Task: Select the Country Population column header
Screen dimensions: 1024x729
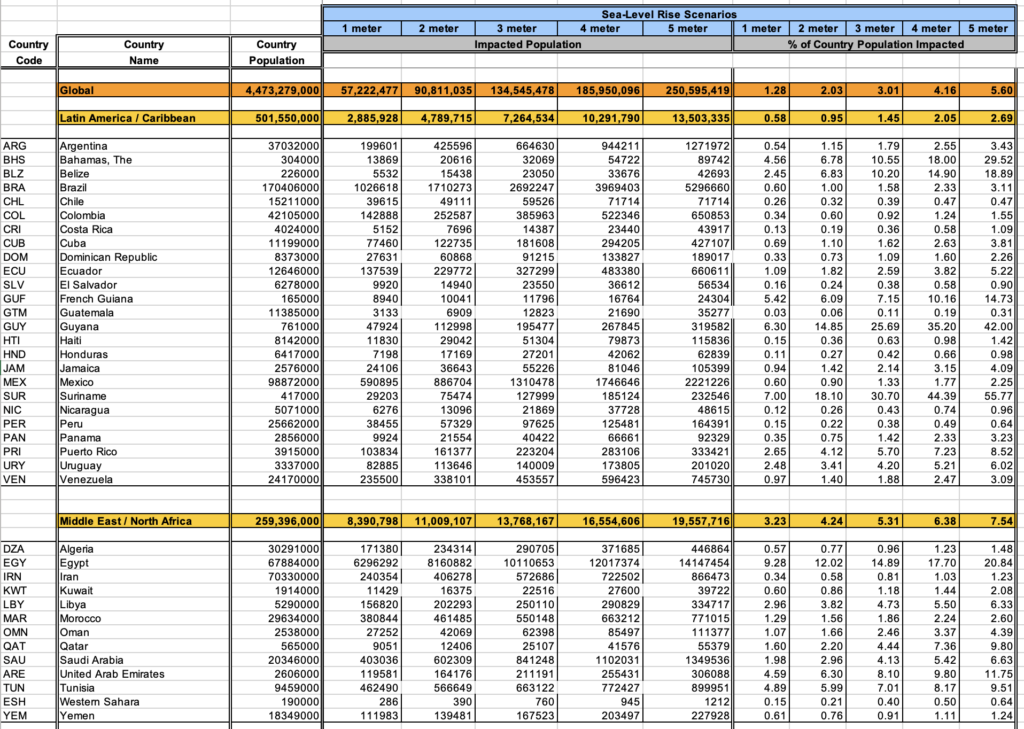Action: click(x=276, y=52)
